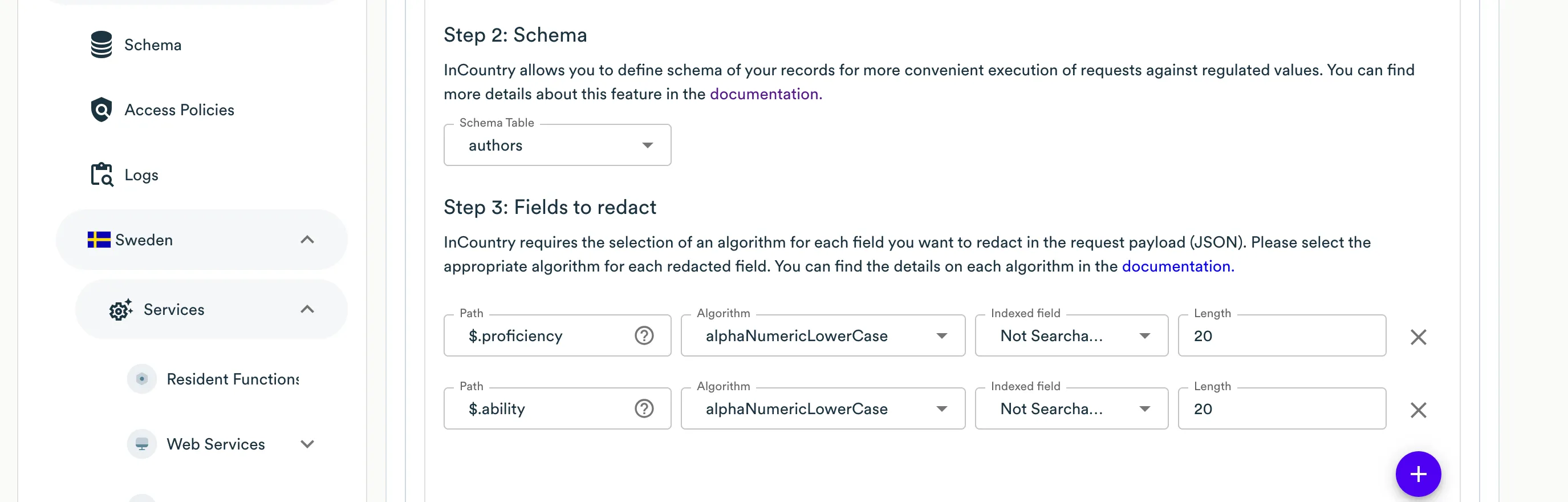
Task: Click the Length field for $.proficiency
Action: click(x=1281, y=335)
